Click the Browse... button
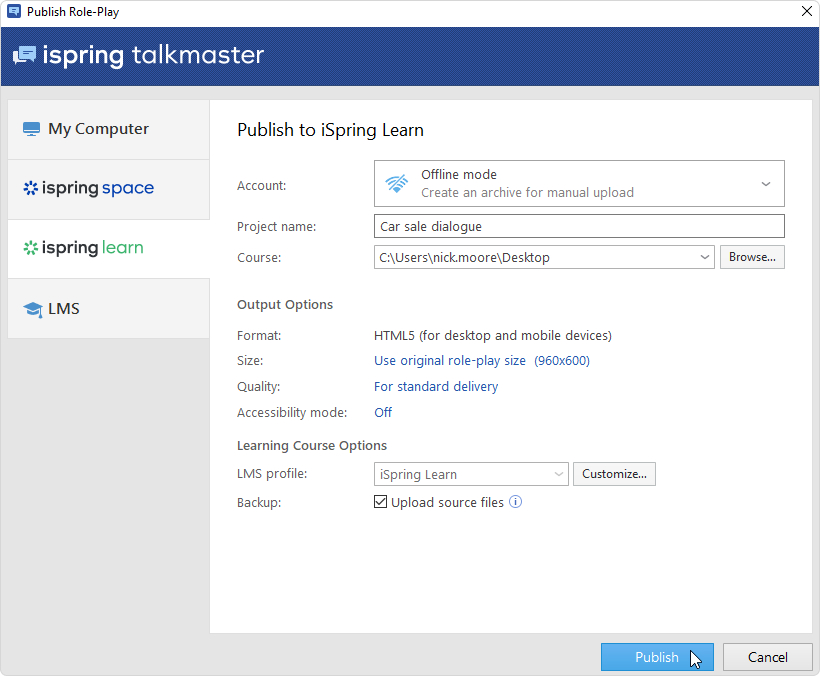This screenshot has width=820, height=676. pyautogui.click(x=752, y=257)
